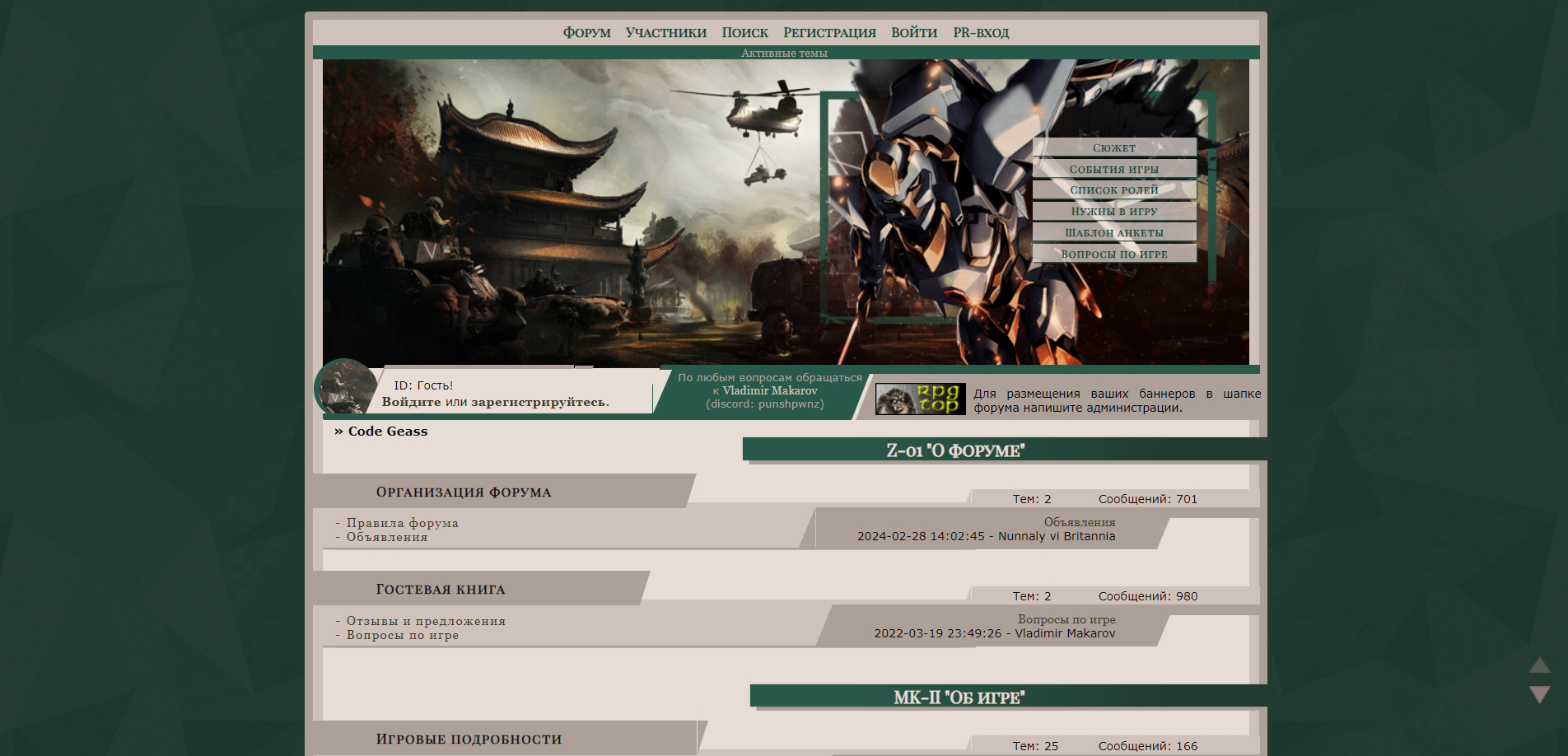Screen dimensions: 1568x756
Task: Follow the Войдите login link
Action: pos(411,402)
